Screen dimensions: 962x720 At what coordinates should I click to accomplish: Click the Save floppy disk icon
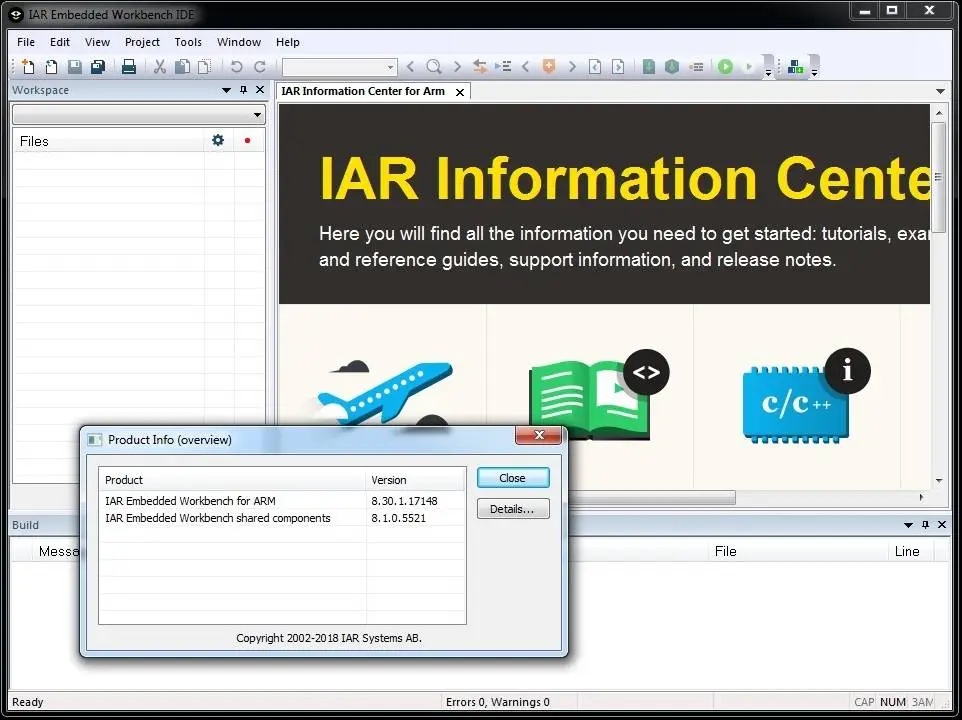(75, 66)
